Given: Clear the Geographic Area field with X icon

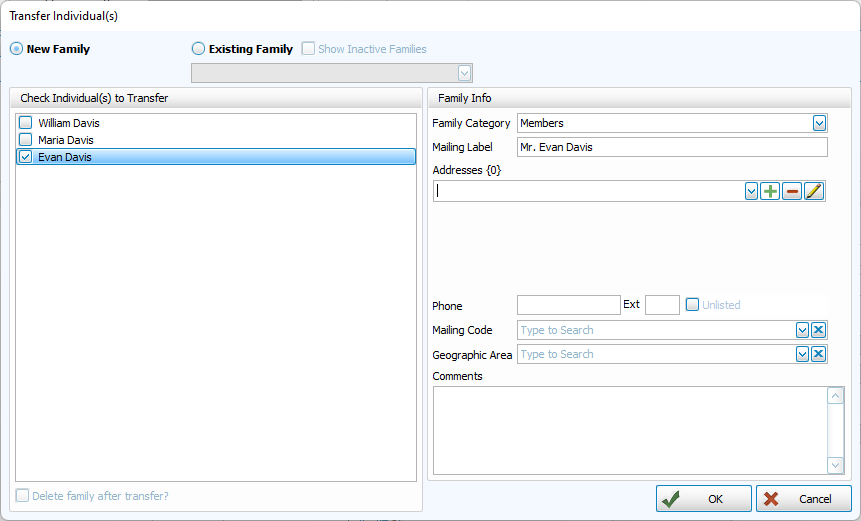Looking at the screenshot, I should 818,354.
